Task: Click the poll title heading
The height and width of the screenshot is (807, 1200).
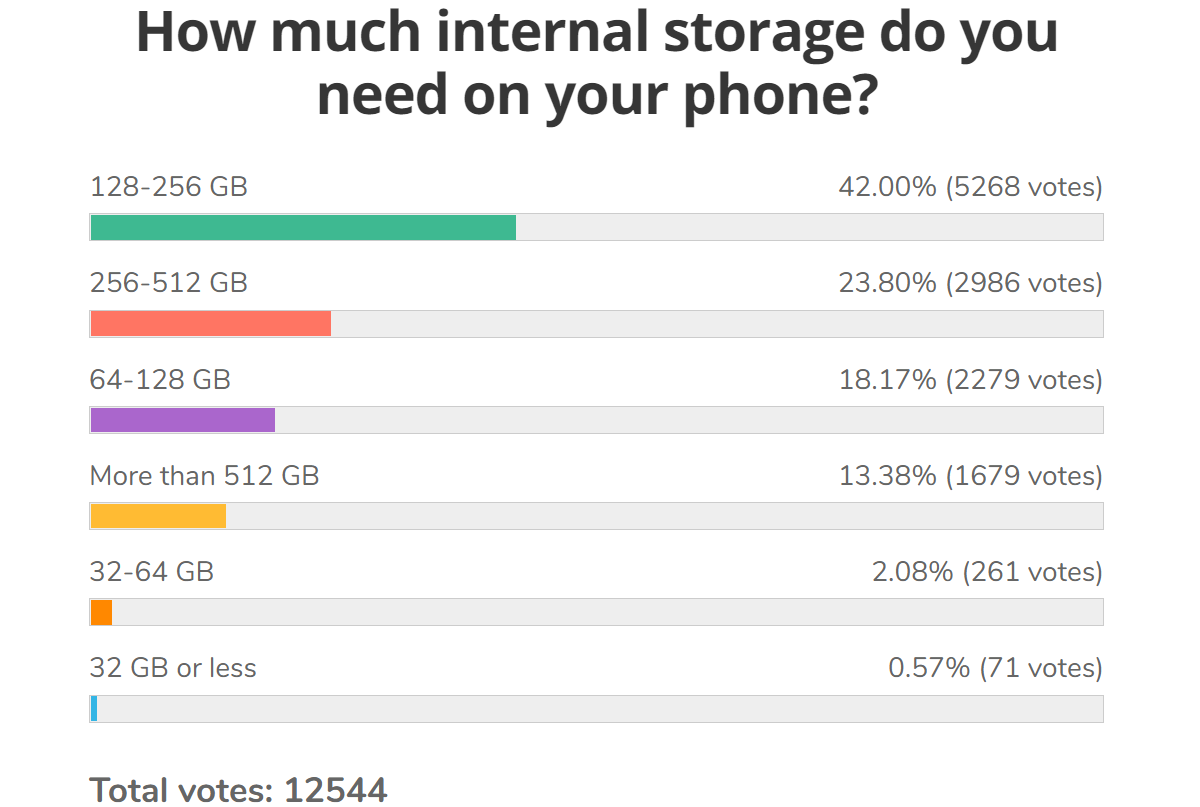Action: pyautogui.click(x=597, y=64)
